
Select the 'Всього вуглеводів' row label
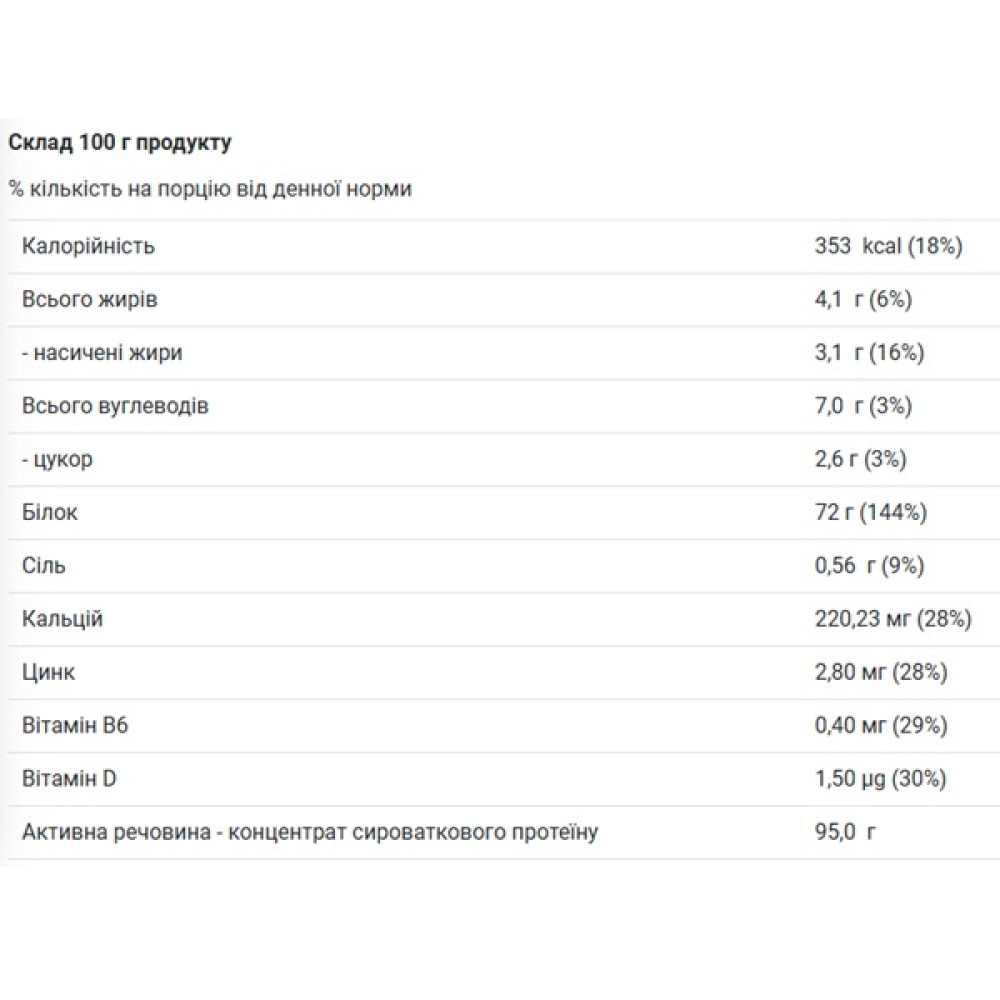coord(115,406)
